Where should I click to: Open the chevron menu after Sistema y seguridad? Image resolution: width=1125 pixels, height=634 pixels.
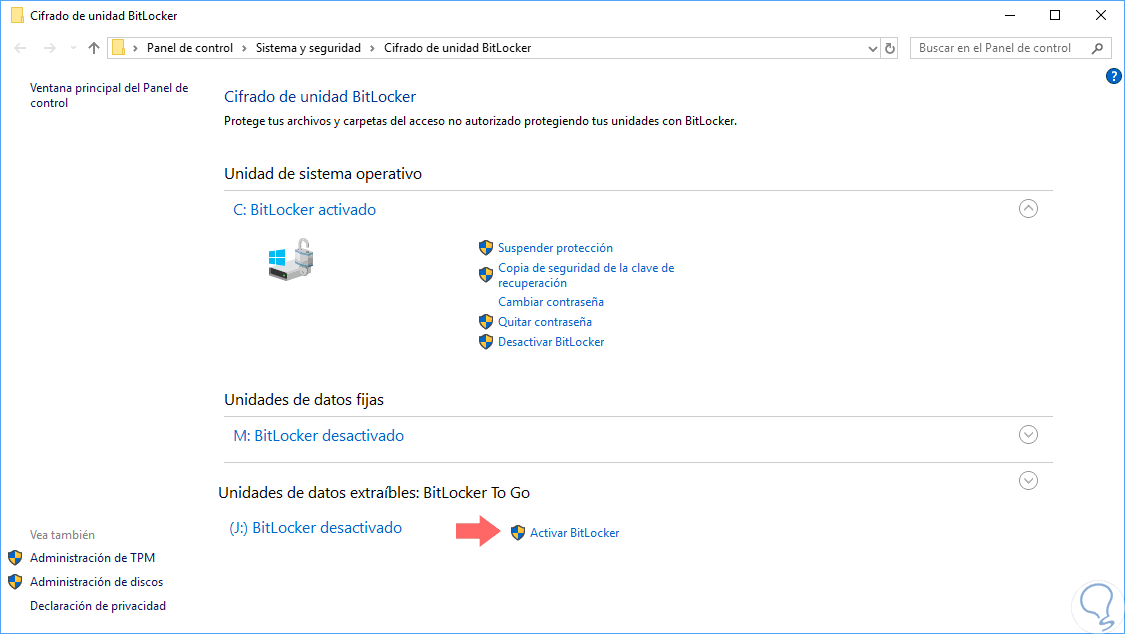tap(372, 48)
